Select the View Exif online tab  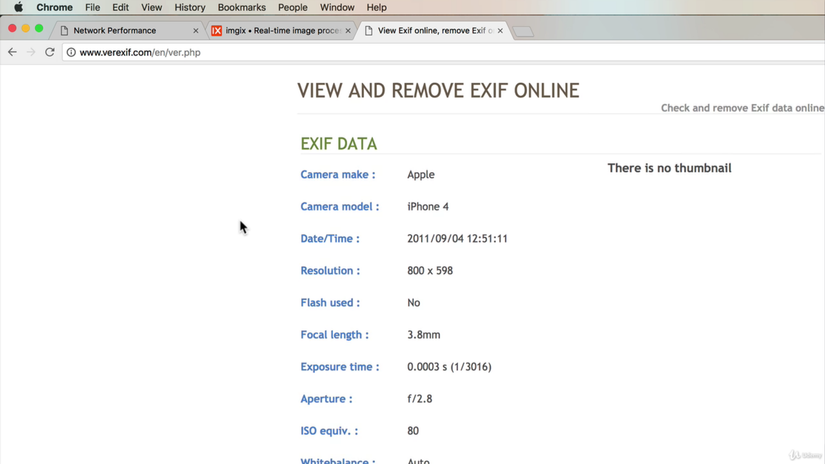[434, 31]
